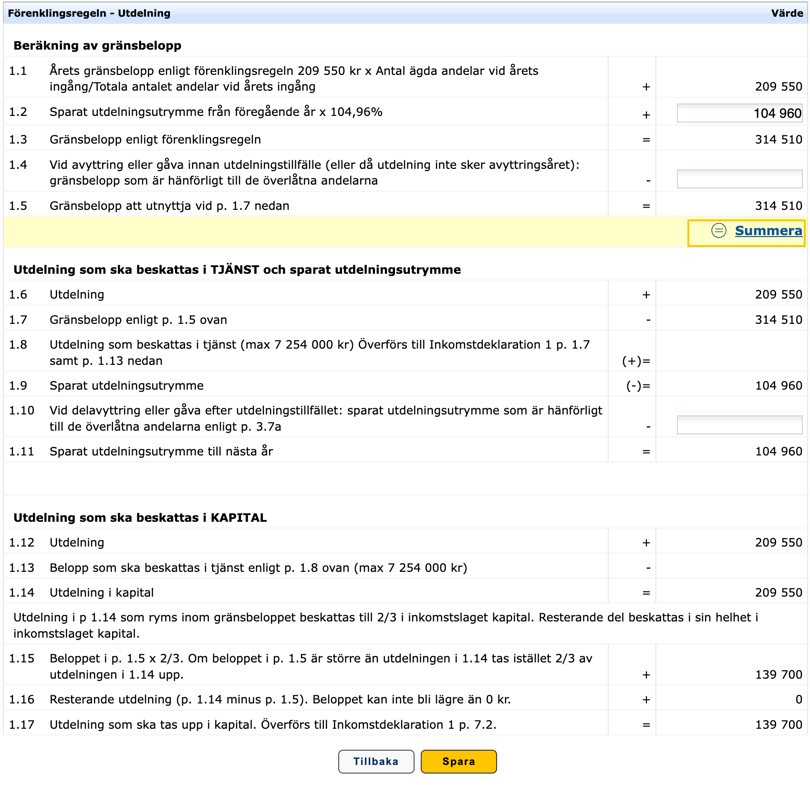
Task: Click the '(-)=' operator in row 1.9
Action: 638,386
